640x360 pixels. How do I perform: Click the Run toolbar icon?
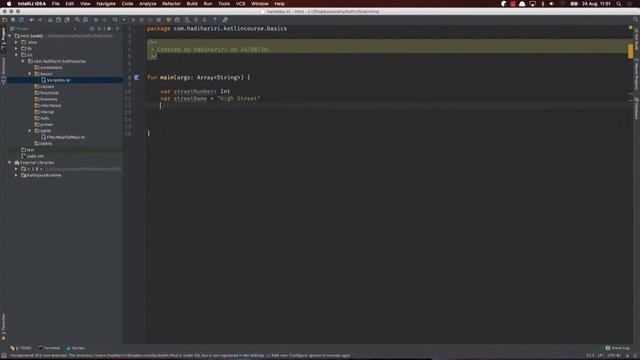pos(133,20)
